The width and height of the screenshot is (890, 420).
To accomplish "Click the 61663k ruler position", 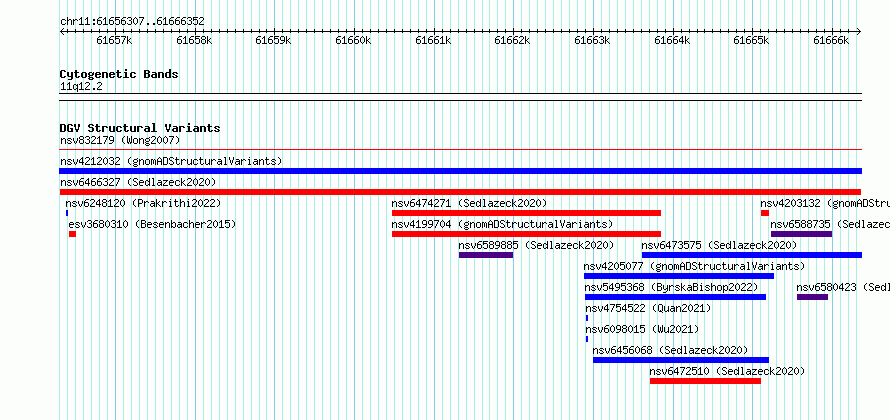I will pyautogui.click(x=592, y=40).
